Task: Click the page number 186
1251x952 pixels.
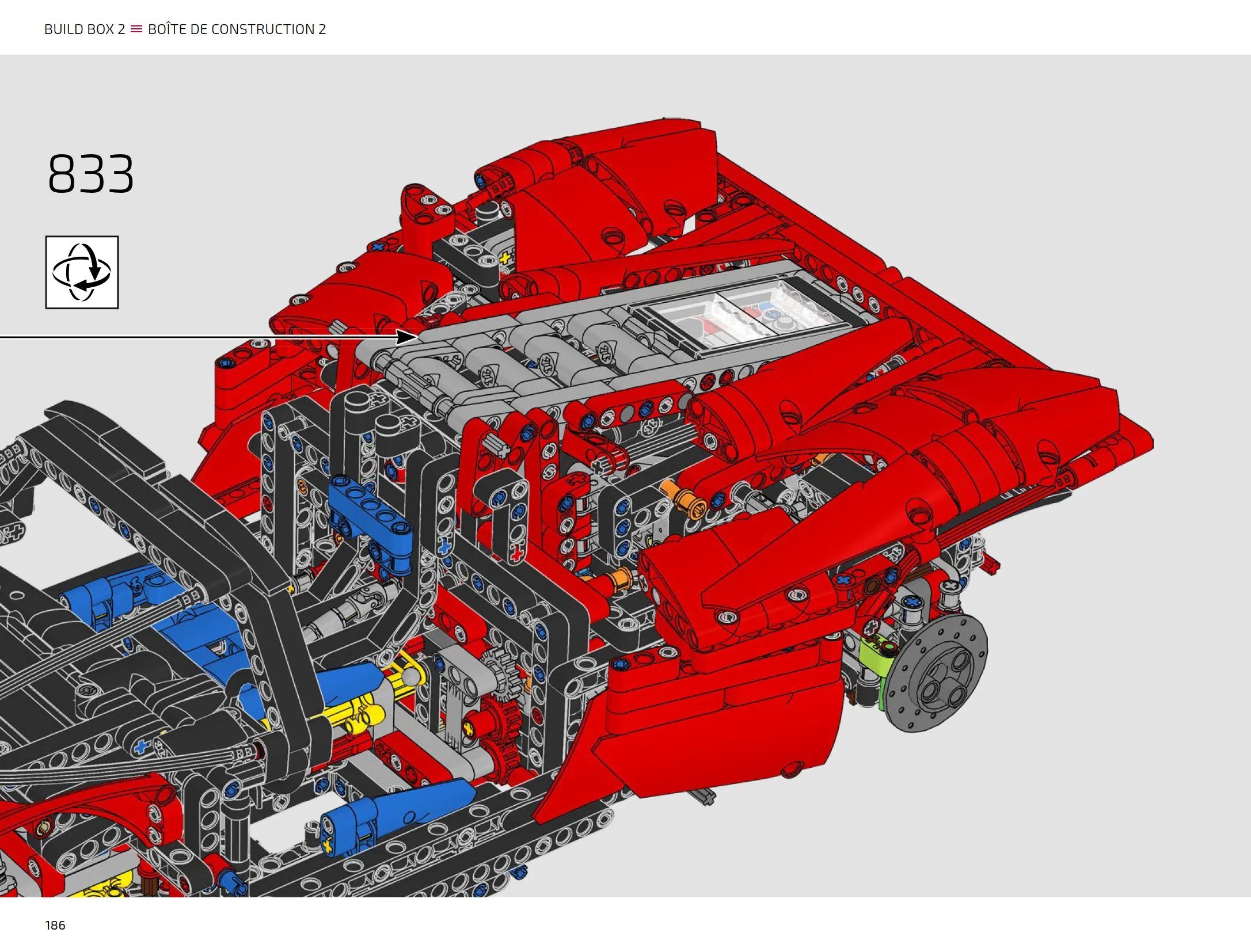Action: click(55, 925)
